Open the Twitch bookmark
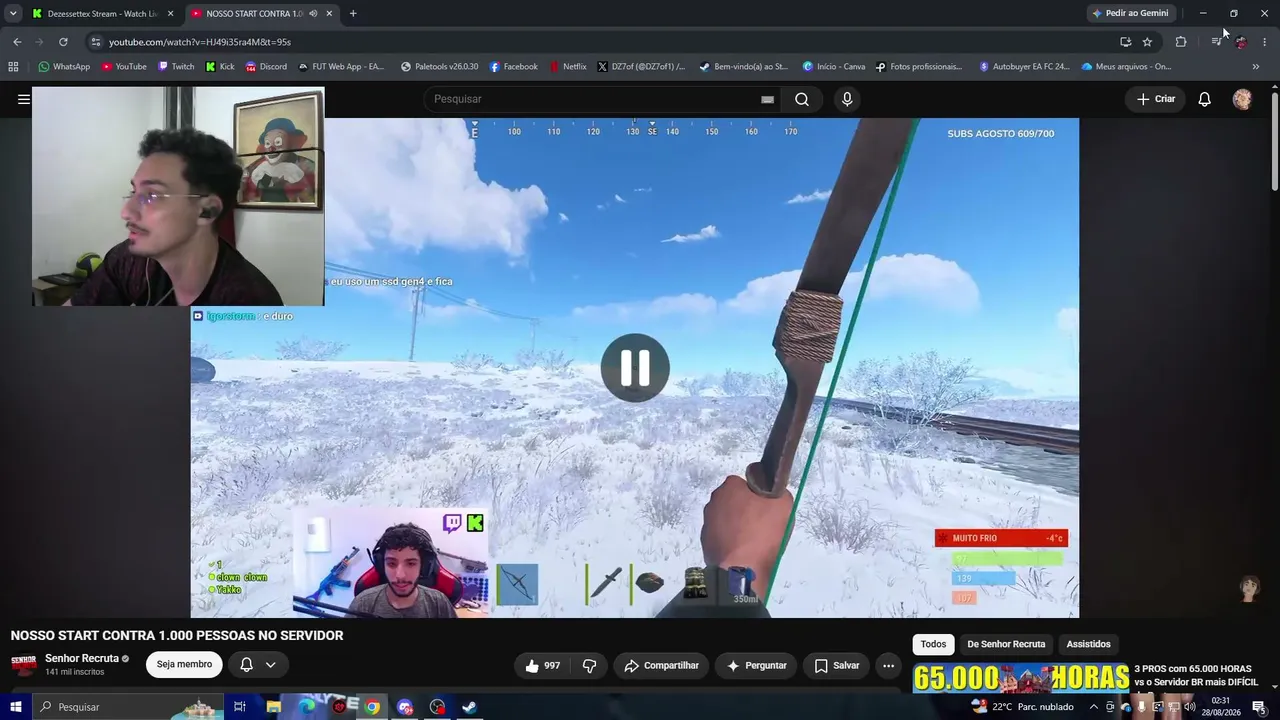 click(175, 67)
